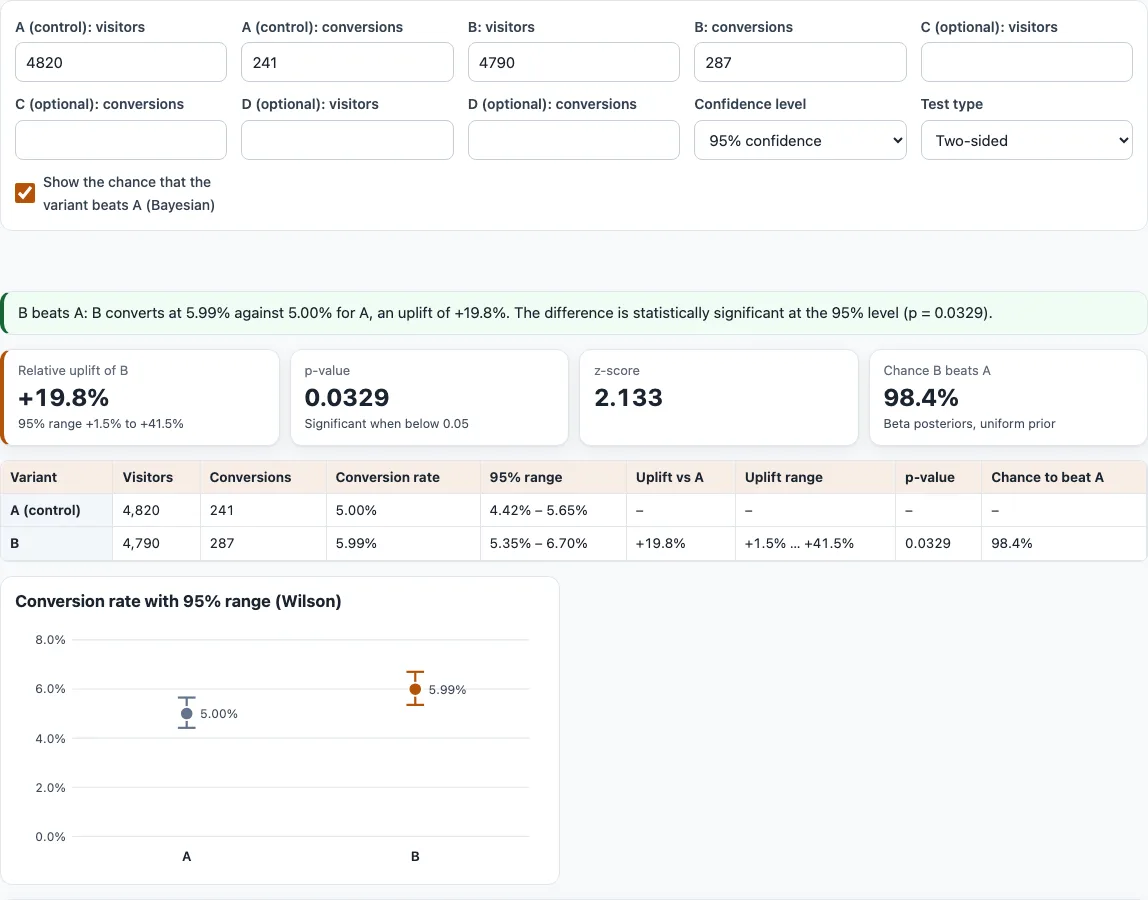Focus the A (control) visitors input
The width and height of the screenshot is (1148, 900).
pos(121,62)
